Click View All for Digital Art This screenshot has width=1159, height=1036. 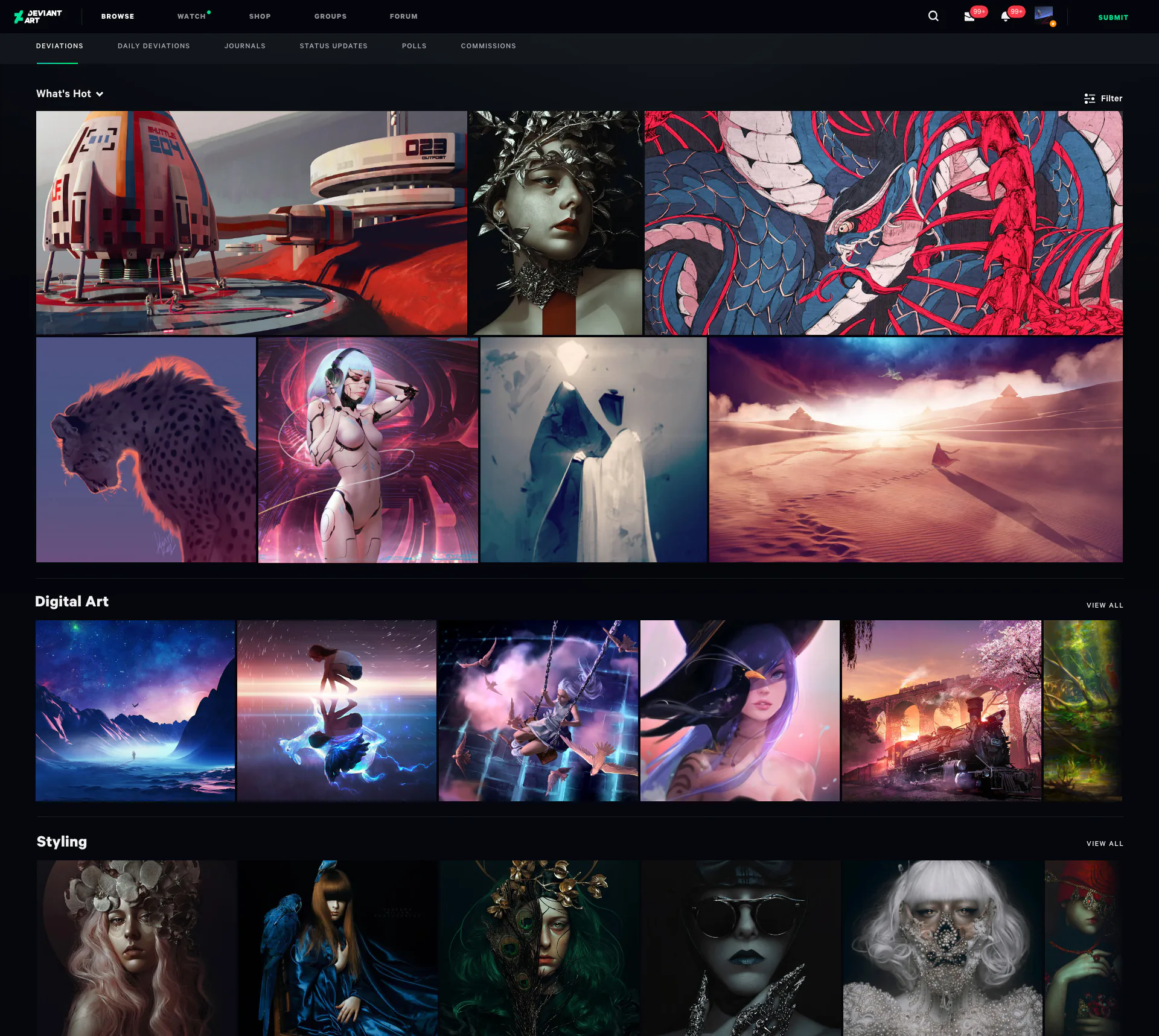[1105, 605]
